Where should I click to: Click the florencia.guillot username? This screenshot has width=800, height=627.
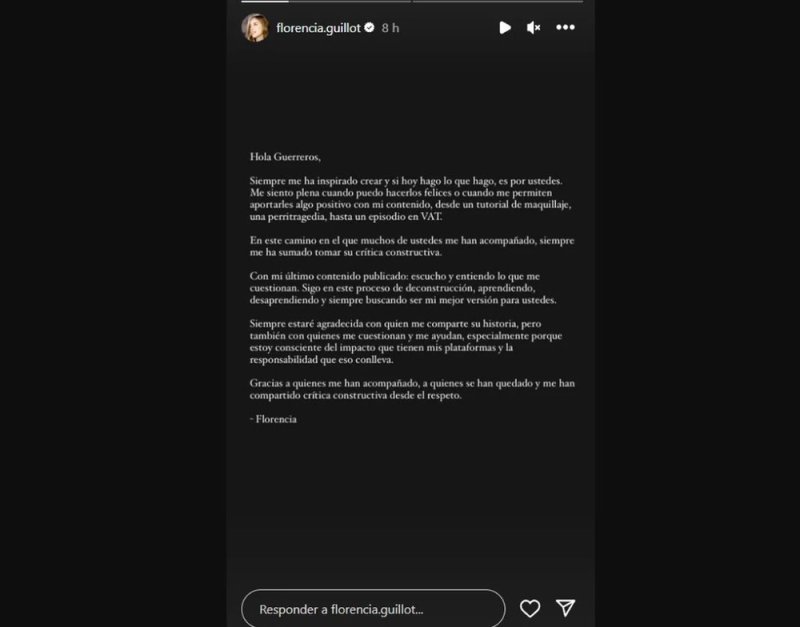click(318, 28)
